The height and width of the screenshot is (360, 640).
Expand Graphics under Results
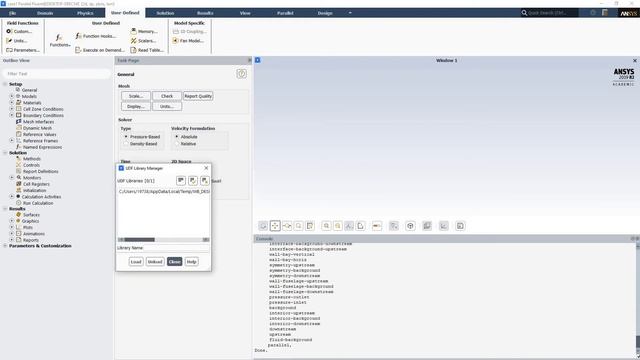click(12, 221)
